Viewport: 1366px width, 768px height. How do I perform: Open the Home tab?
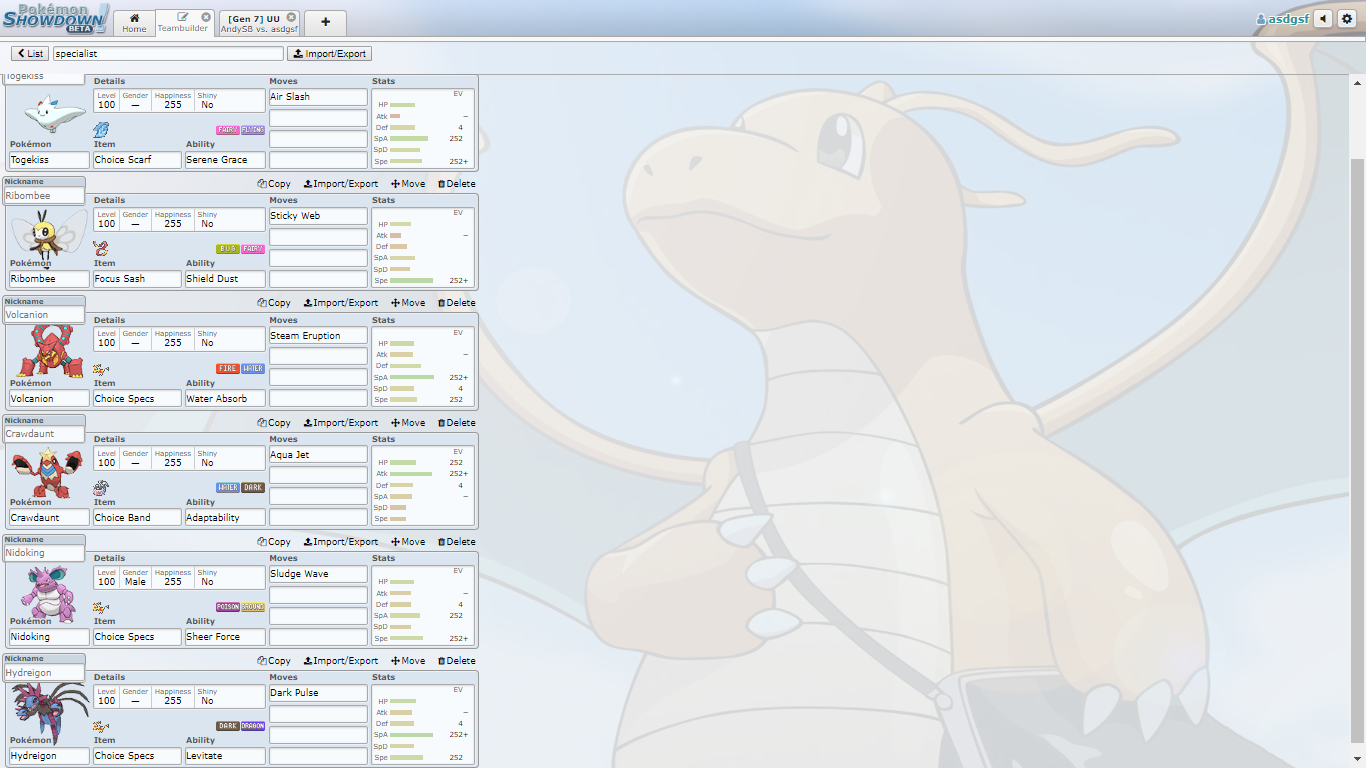(x=134, y=23)
